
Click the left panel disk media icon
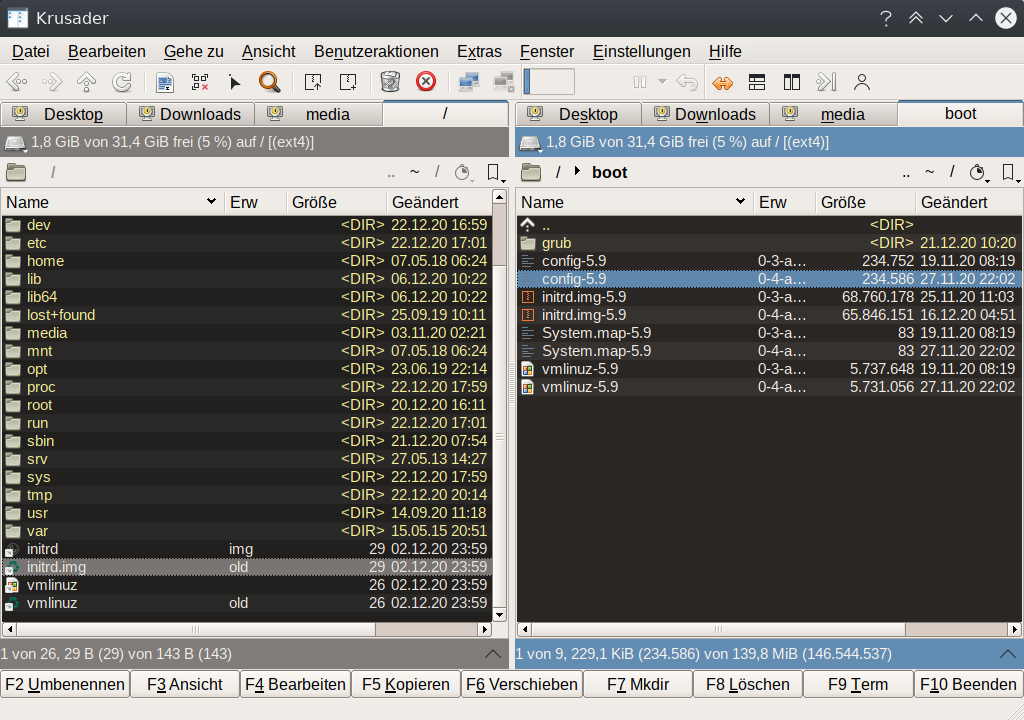[15, 142]
